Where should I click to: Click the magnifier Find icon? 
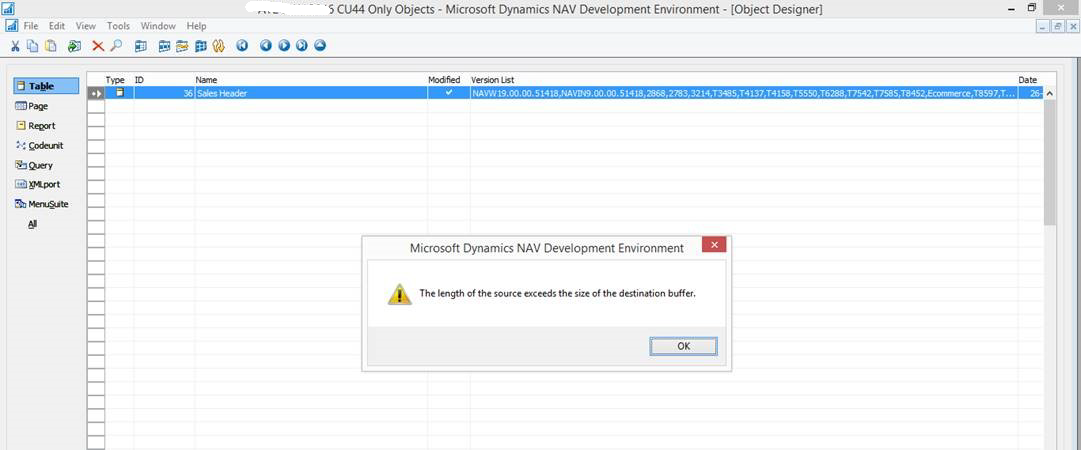pos(116,46)
